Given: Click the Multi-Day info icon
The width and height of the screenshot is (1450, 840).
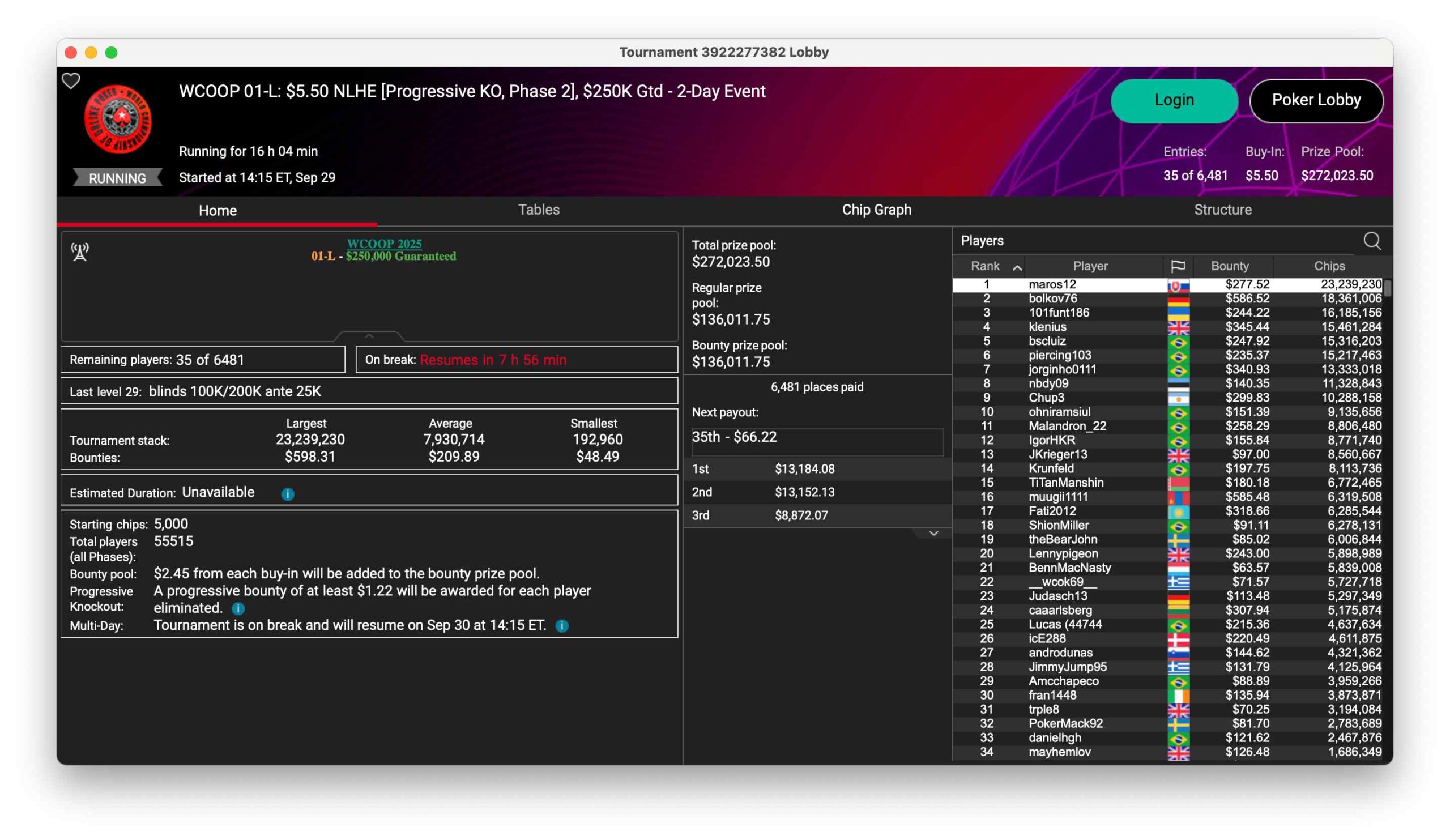Looking at the screenshot, I should 562,625.
